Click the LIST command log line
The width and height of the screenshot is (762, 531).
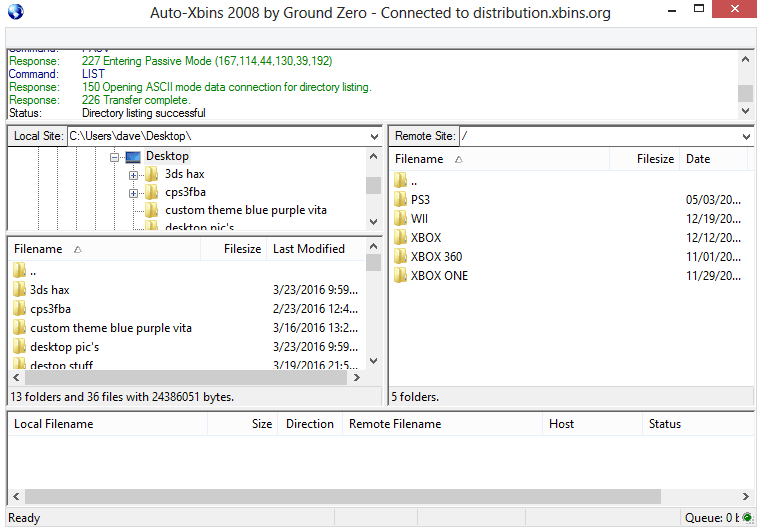point(93,74)
